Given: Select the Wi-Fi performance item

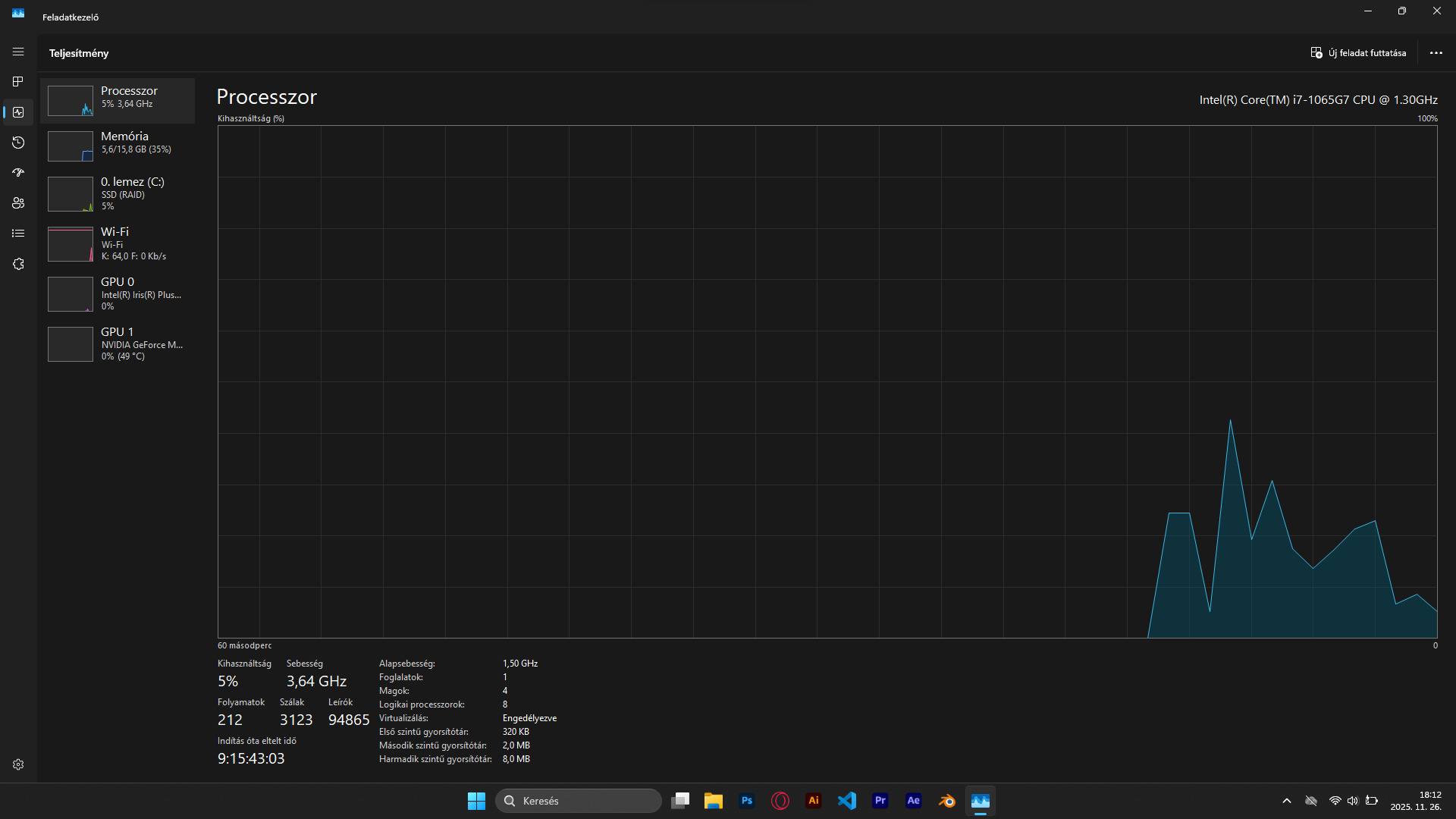Looking at the screenshot, I should [x=118, y=243].
